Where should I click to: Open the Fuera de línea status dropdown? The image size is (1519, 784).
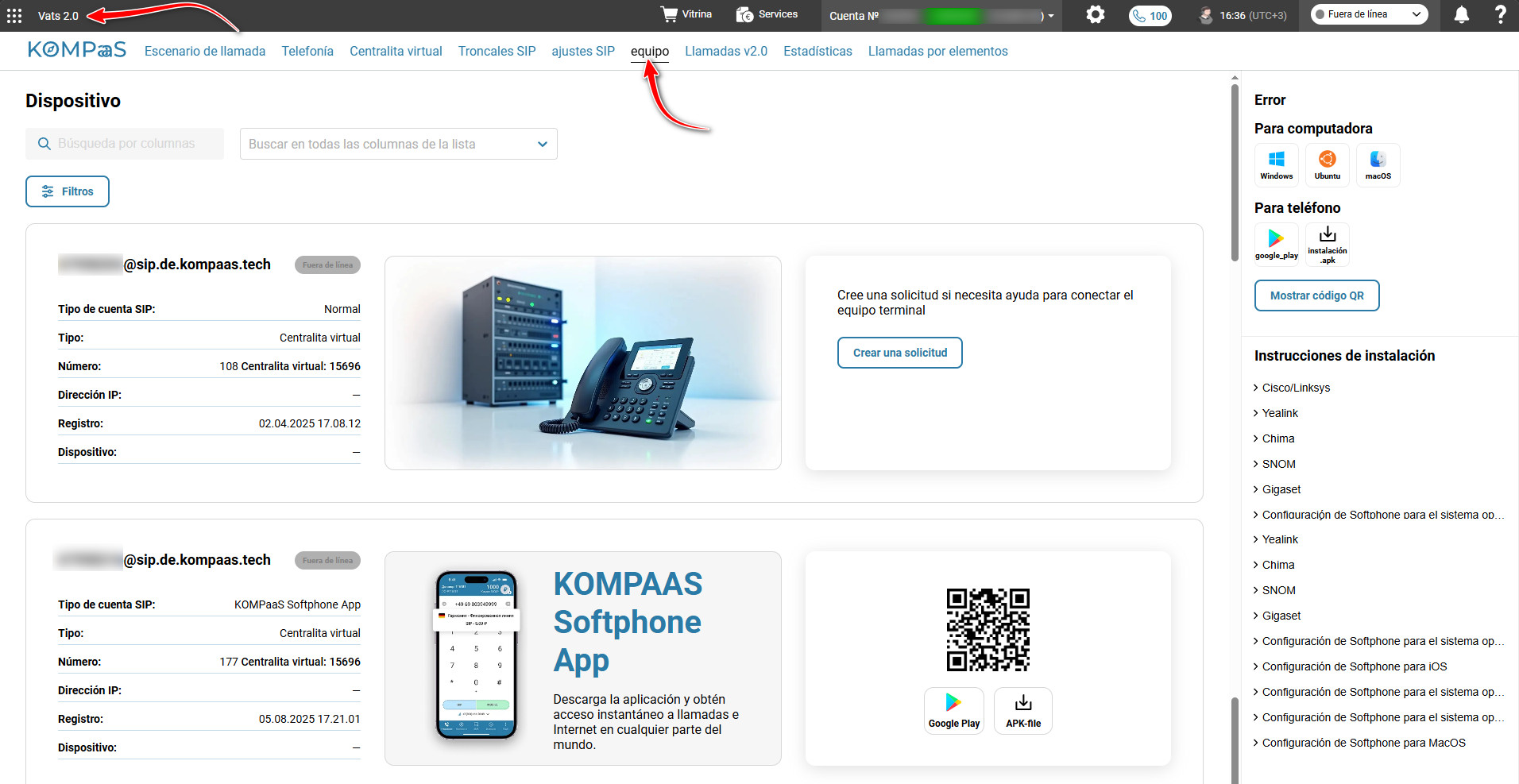pyautogui.click(x=1369, y=14)
